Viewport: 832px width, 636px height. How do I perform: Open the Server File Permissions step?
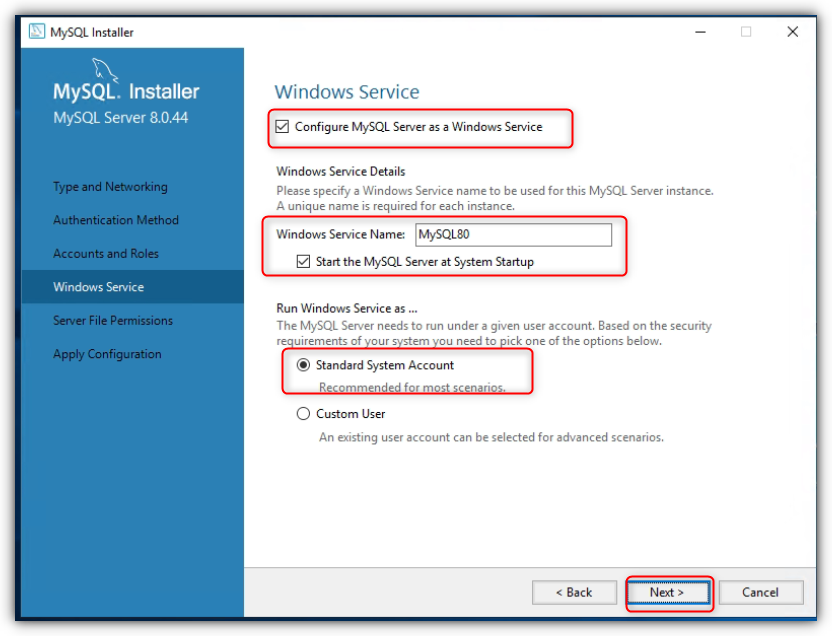click(112, 320)
